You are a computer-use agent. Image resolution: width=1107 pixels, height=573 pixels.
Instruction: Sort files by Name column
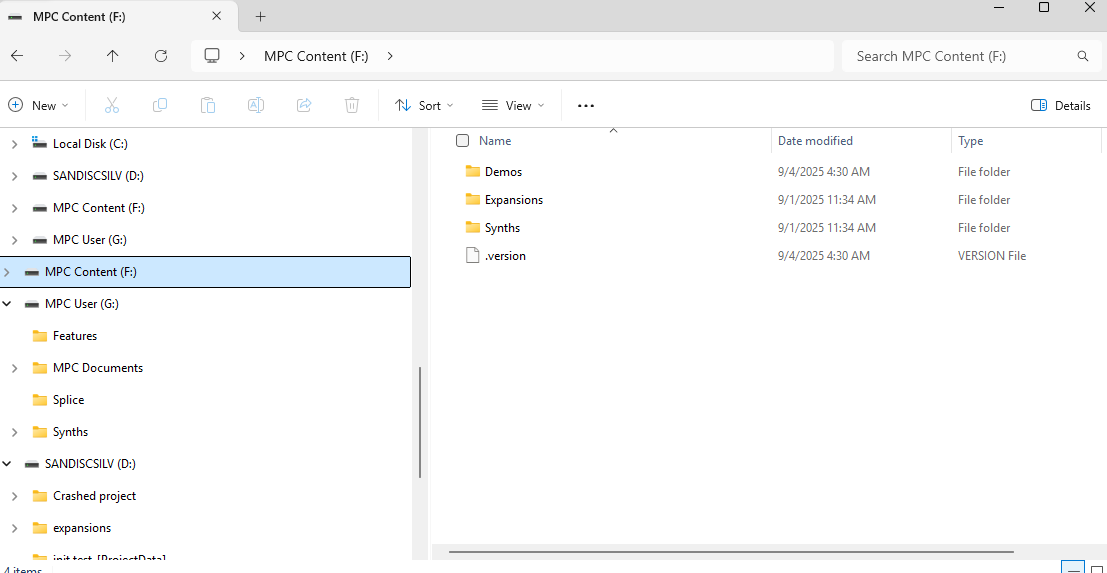(x=495, y=140)
